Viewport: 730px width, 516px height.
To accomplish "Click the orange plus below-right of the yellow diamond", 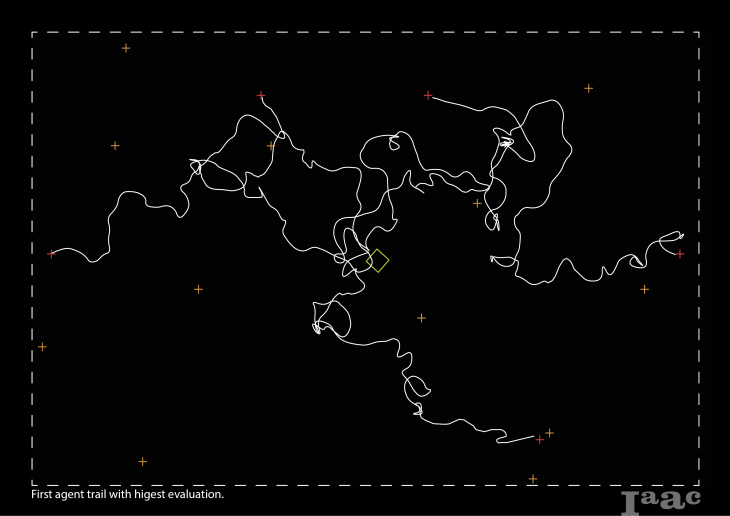I will 421,318.
